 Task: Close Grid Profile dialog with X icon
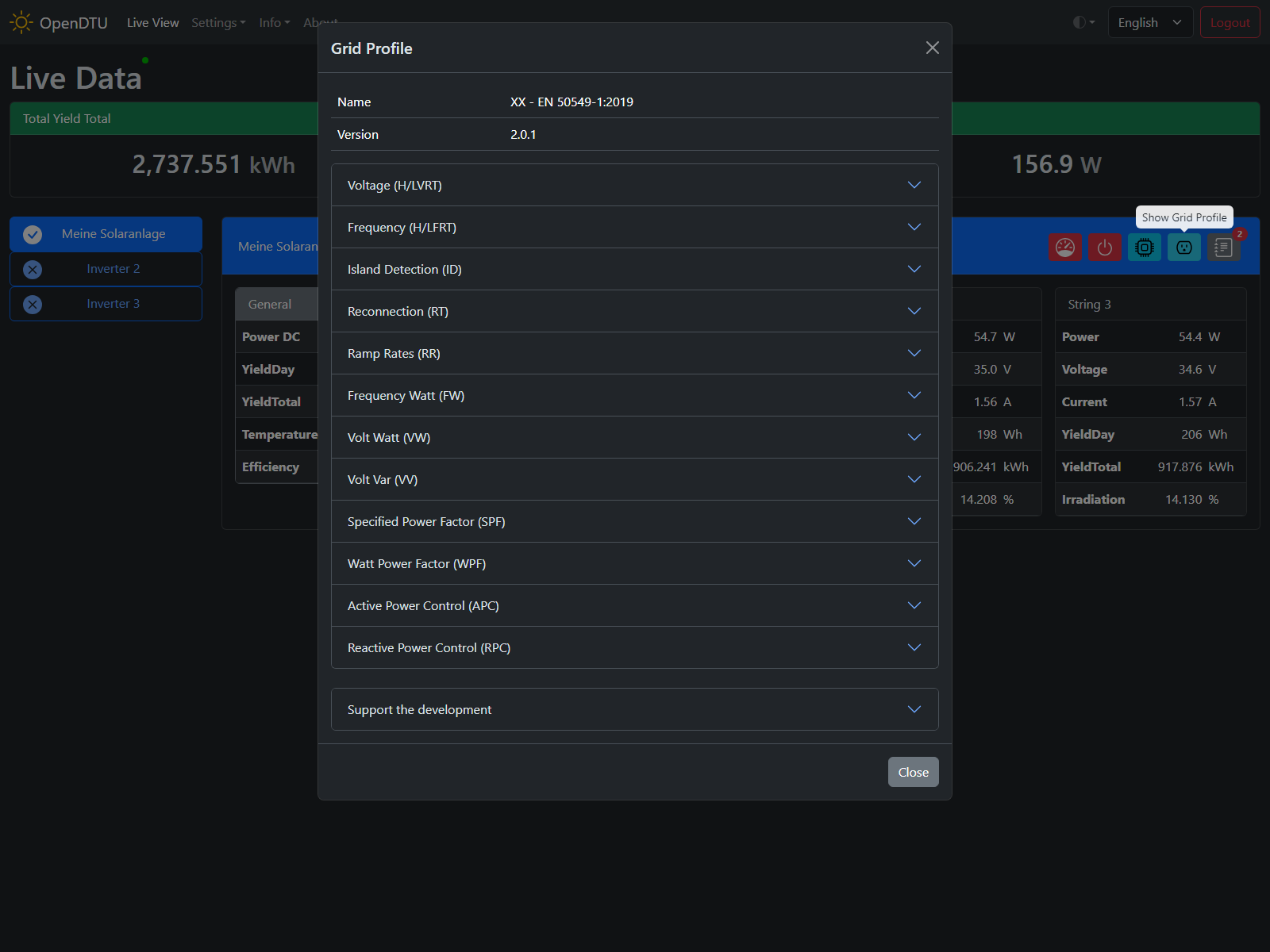tap(932, 48)
